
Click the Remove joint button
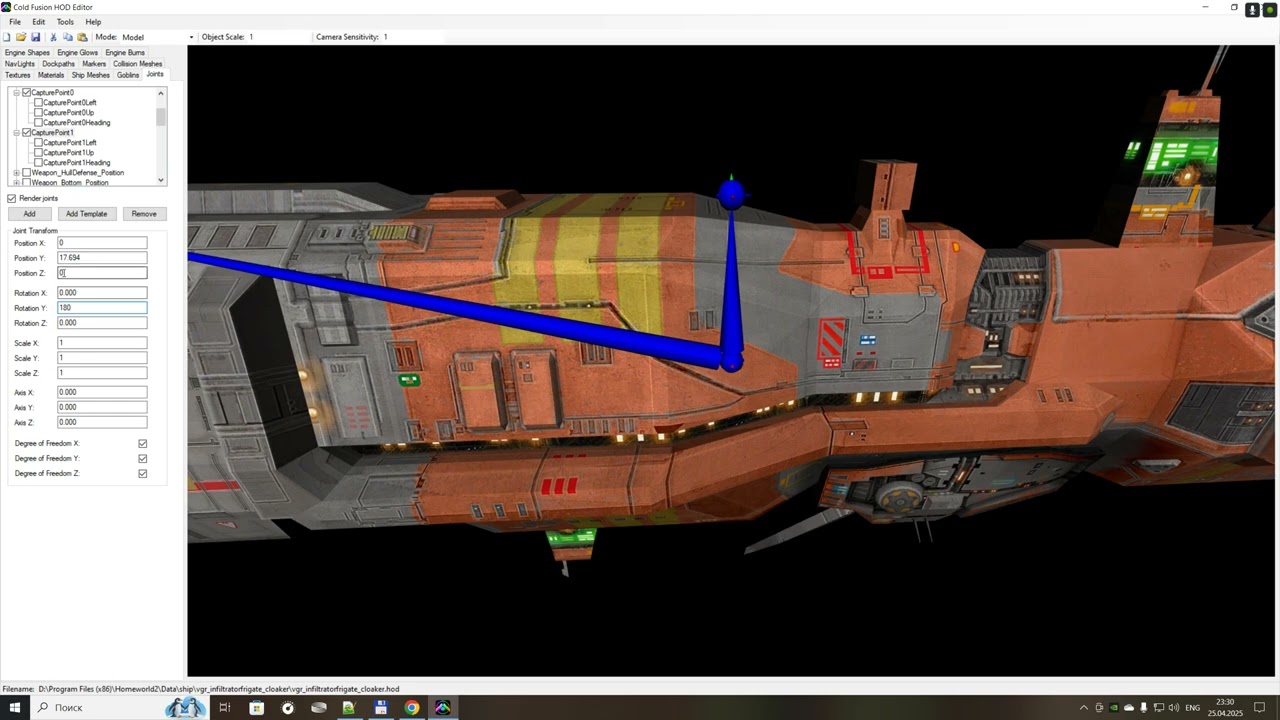pyautogui.click(x=144, y=214)
